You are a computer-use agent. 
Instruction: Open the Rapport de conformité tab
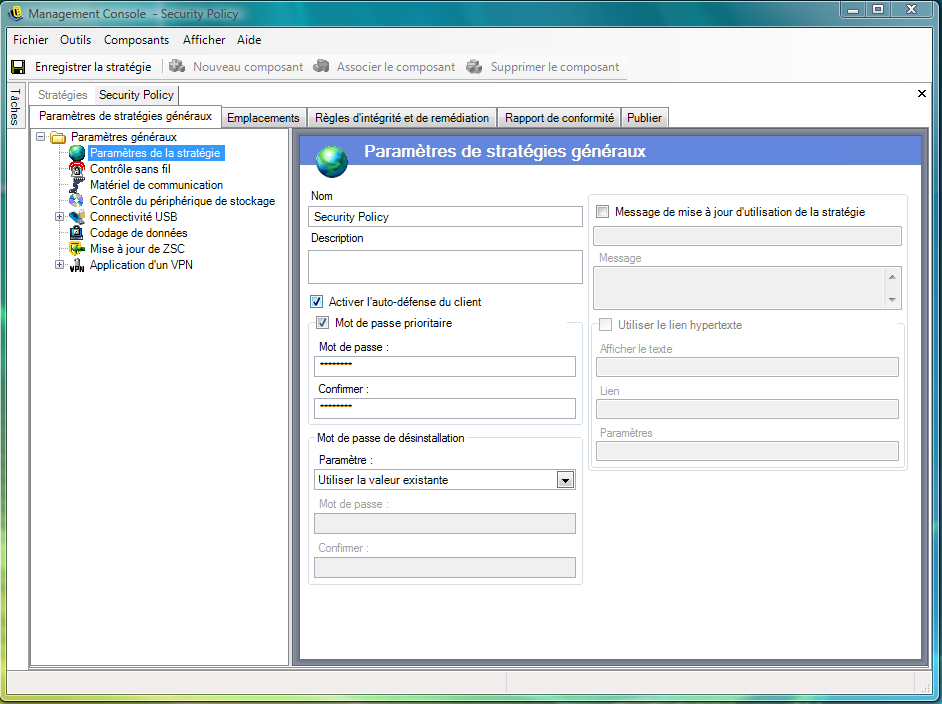click(559, 118)
